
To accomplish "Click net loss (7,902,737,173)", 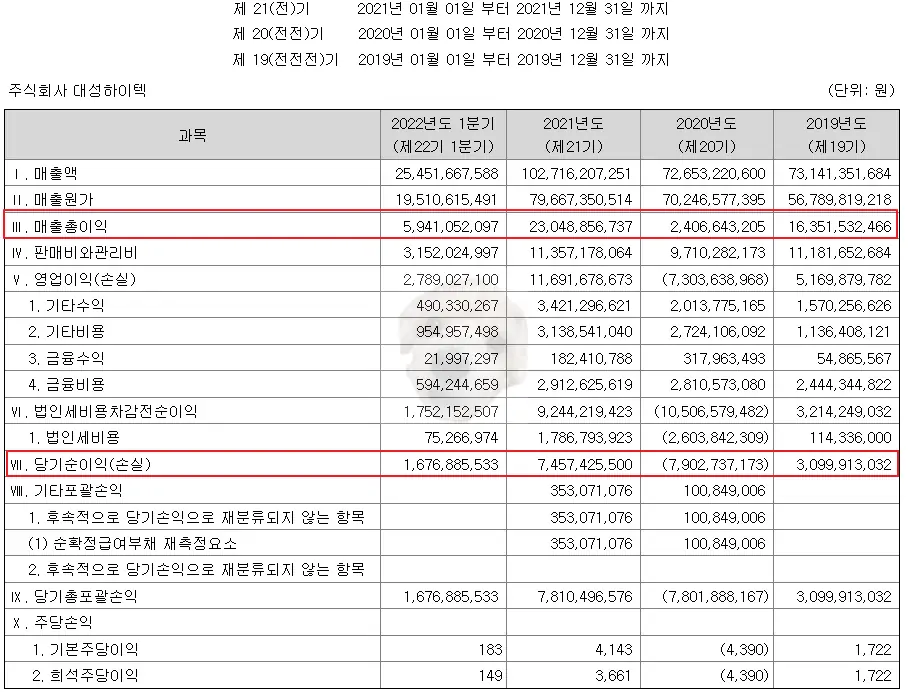I will [715, 464].
